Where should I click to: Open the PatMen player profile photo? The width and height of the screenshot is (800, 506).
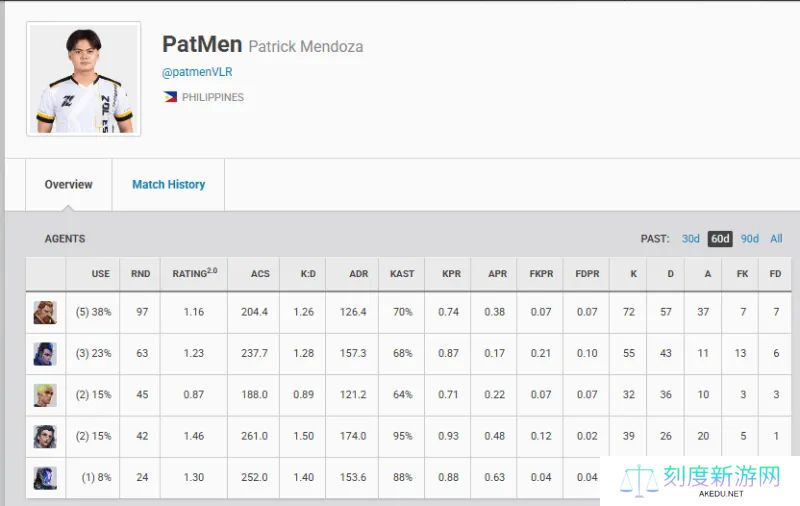(84, 80)
